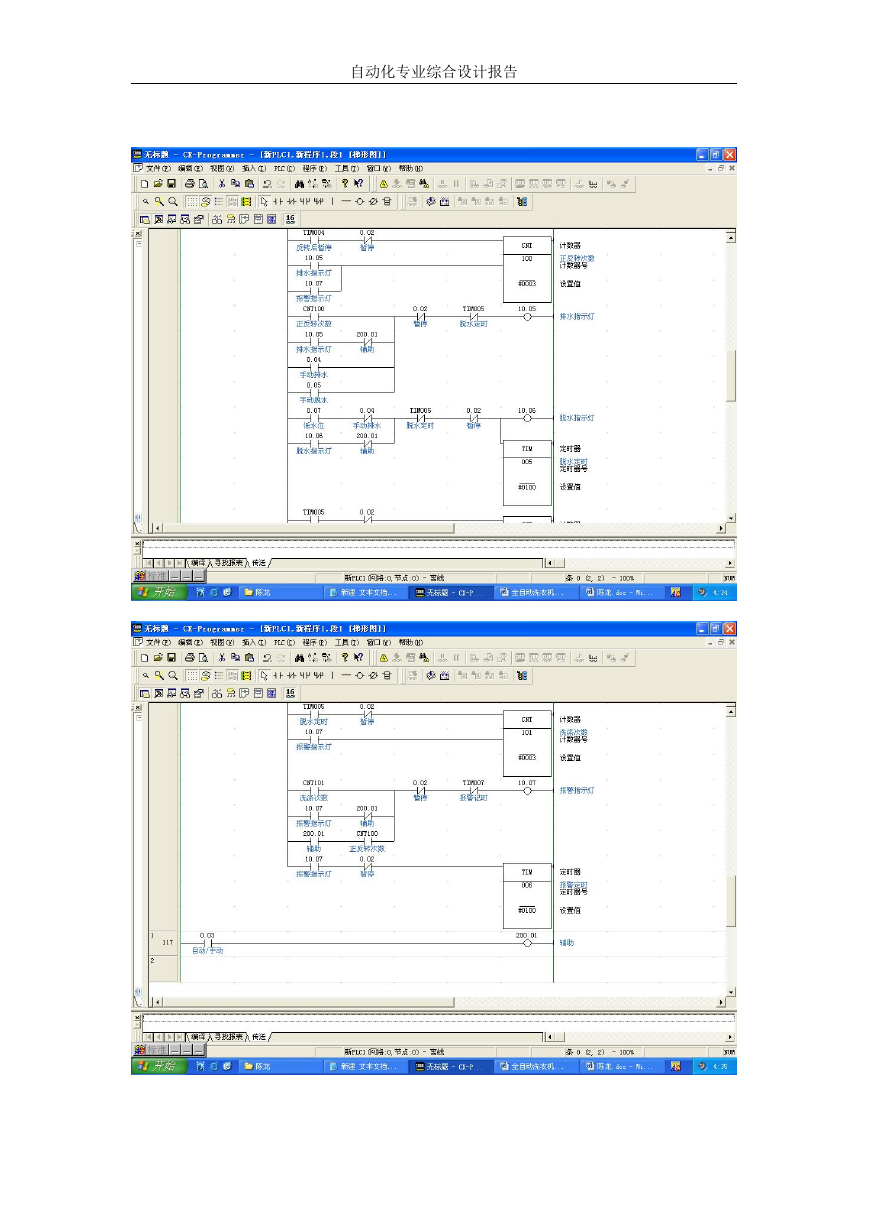Click the Save icon in lower CX-Programmer window
Screen dimensions: 869x1228
(x=171, y=658)
